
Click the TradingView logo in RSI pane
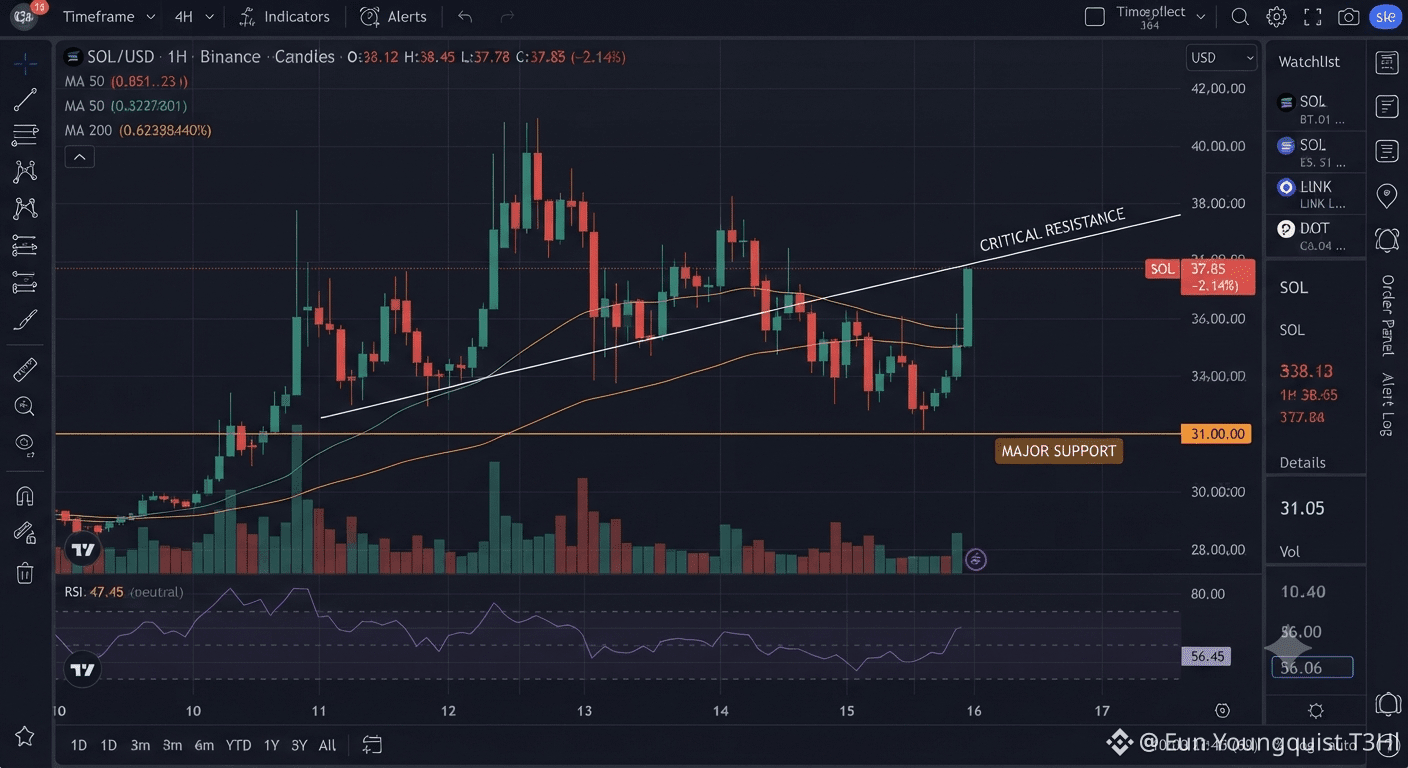83,670
